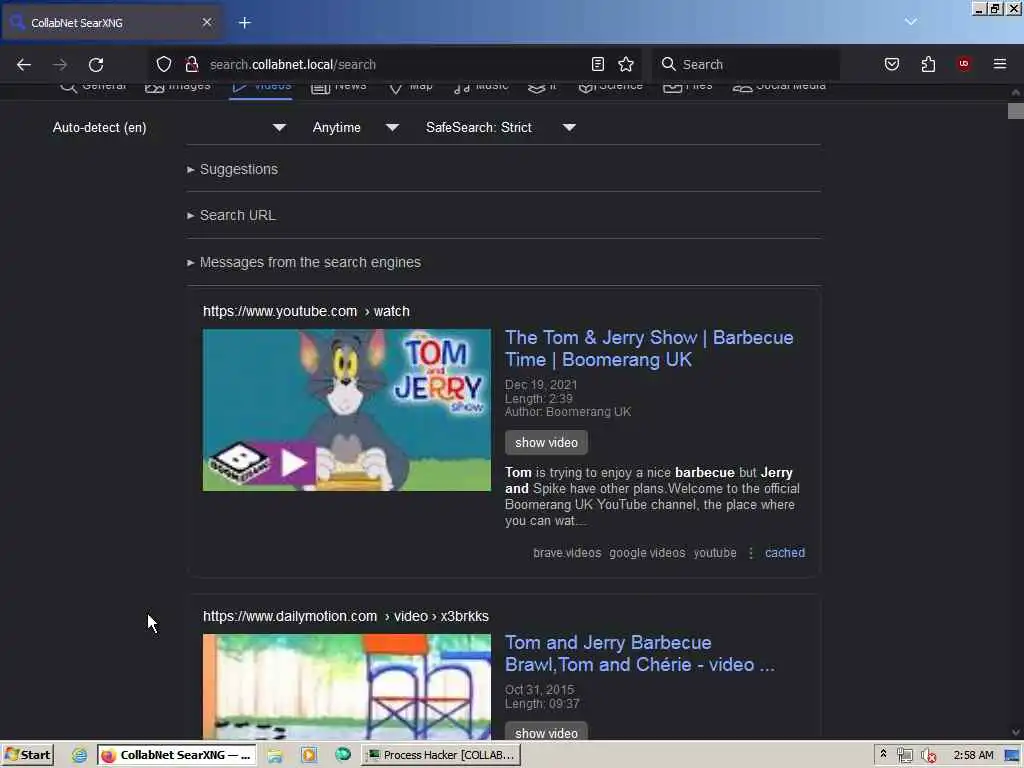Open the network tray icon

coord(904,756)
